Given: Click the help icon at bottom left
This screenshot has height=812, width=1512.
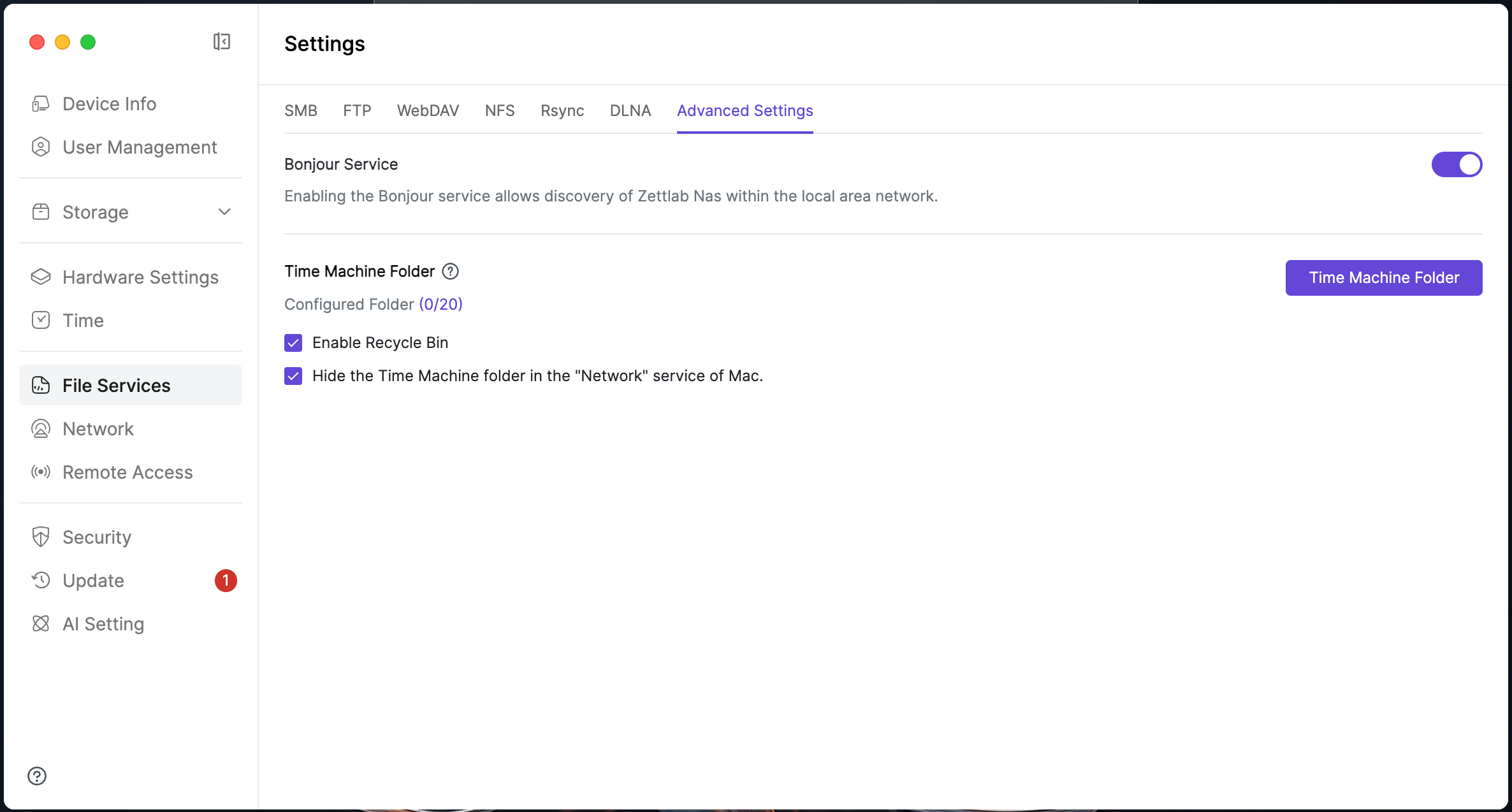Looking at the screenshot, I should [x=37, y=776].
